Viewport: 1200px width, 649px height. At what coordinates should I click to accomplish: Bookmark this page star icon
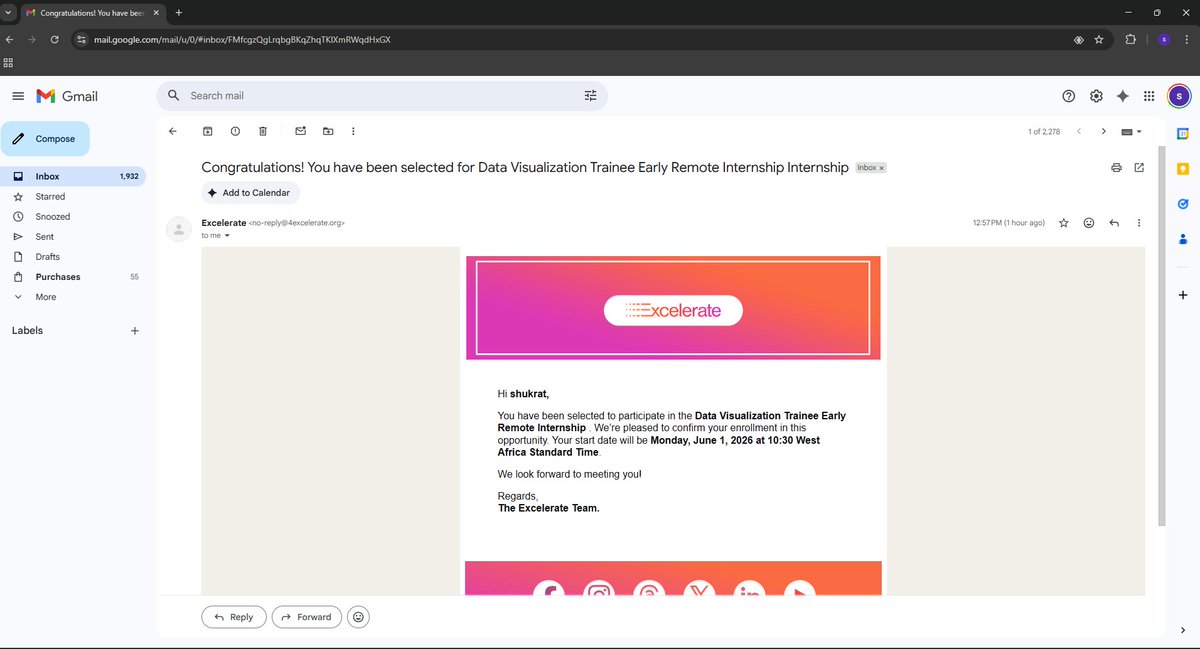point(1099,39)
